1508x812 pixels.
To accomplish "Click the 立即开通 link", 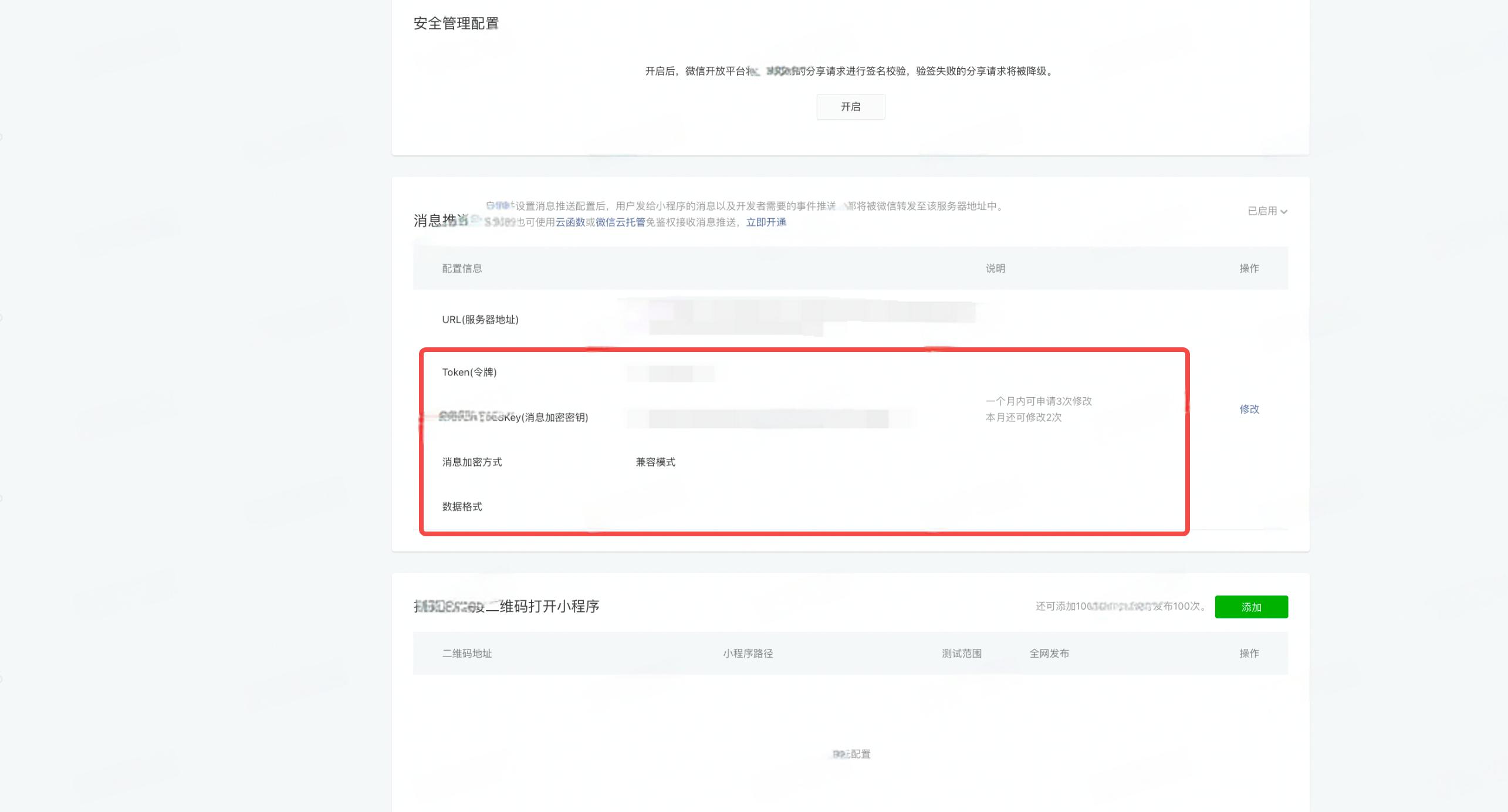I will 766,222.
